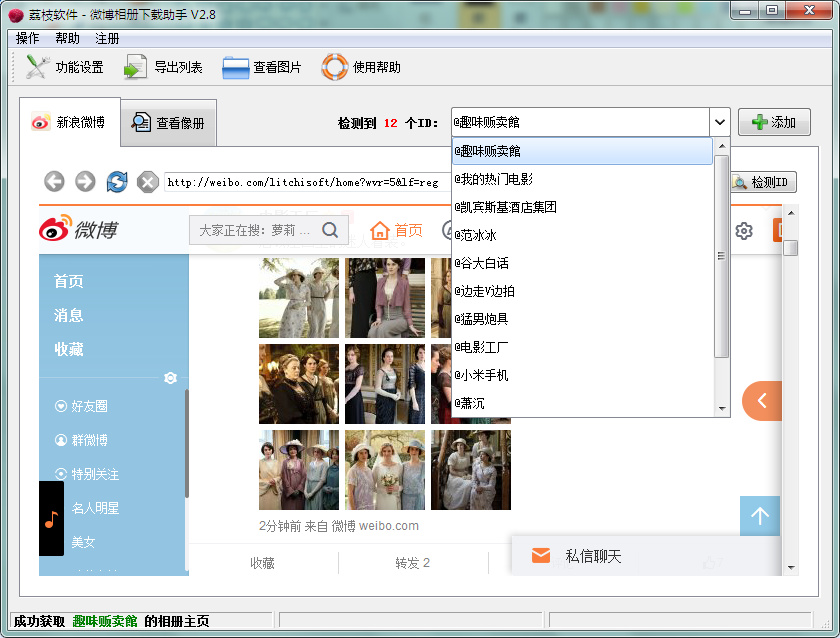Click 导出列表 export list icon
840x638 pixels.
(163, 68)
